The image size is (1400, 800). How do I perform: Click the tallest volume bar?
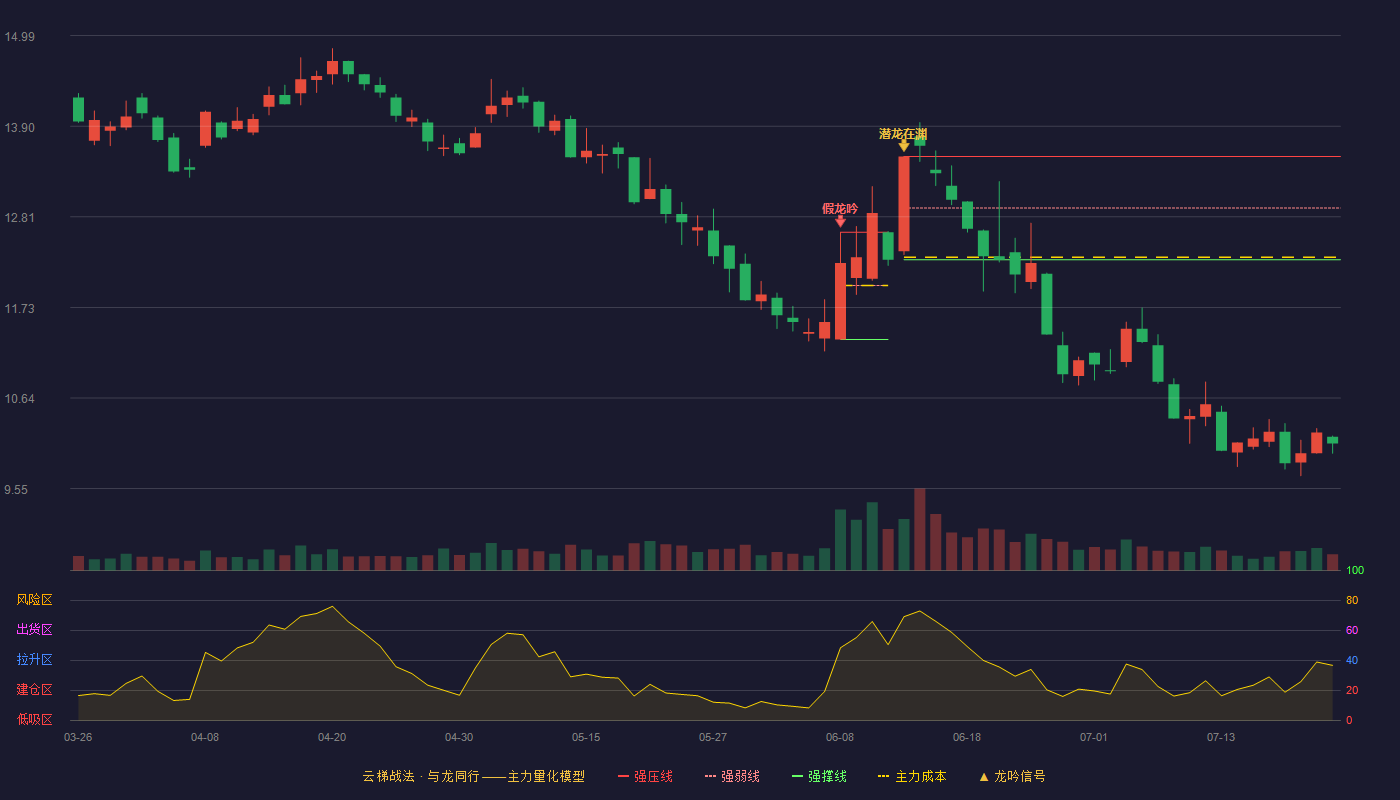click(920, 529)
